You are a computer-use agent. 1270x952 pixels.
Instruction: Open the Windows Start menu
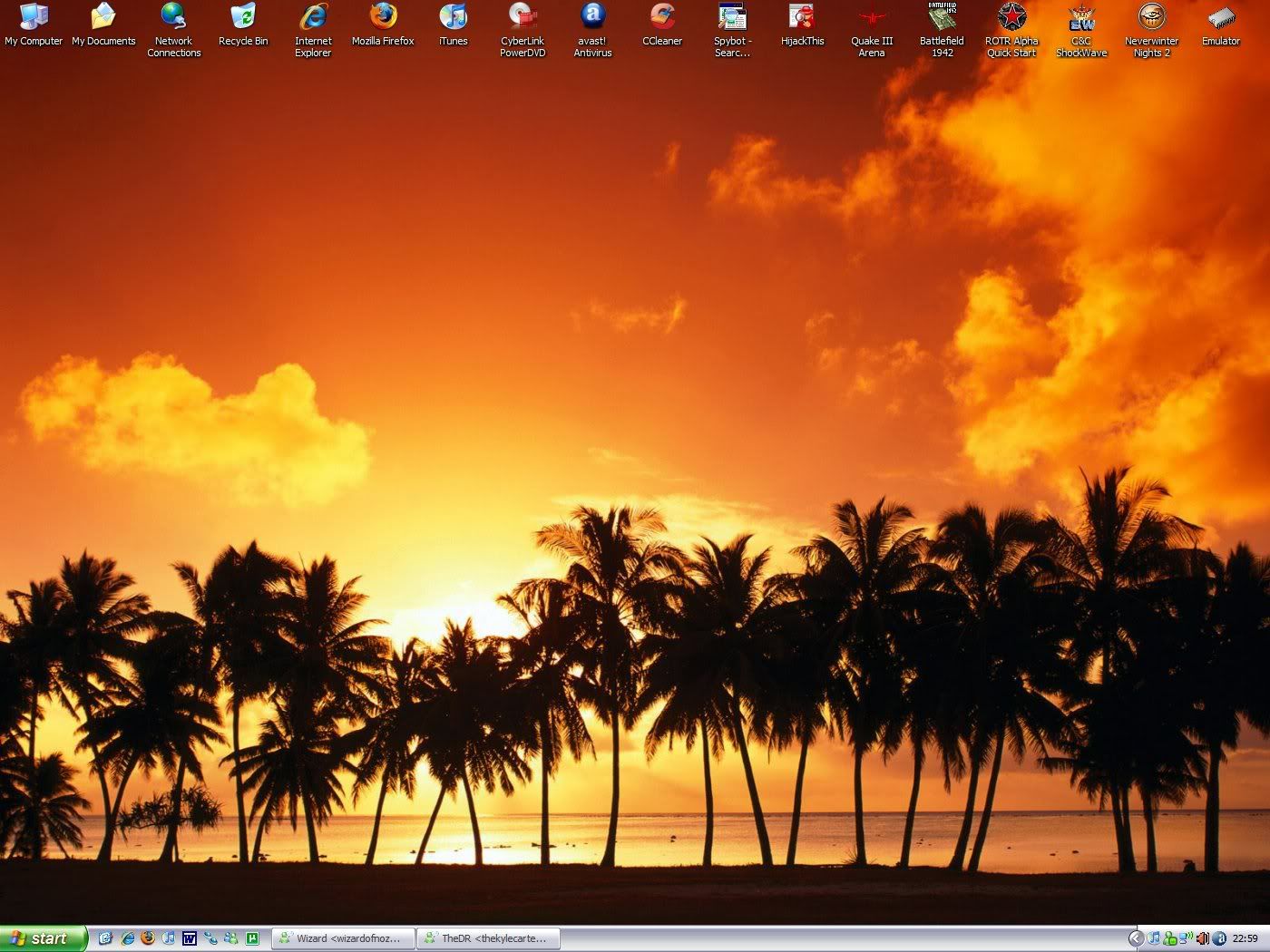[44, 938]
